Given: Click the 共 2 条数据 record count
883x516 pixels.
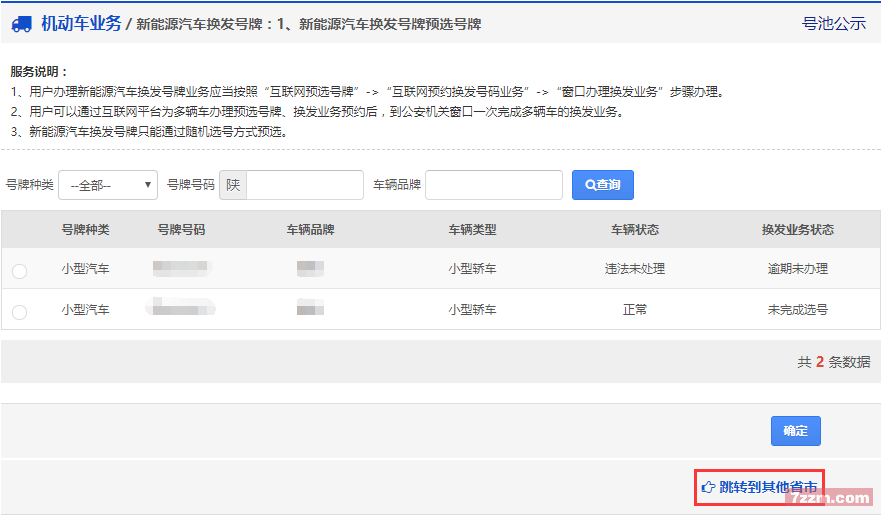Looking at the screenshot, I should tap(833, 362).
